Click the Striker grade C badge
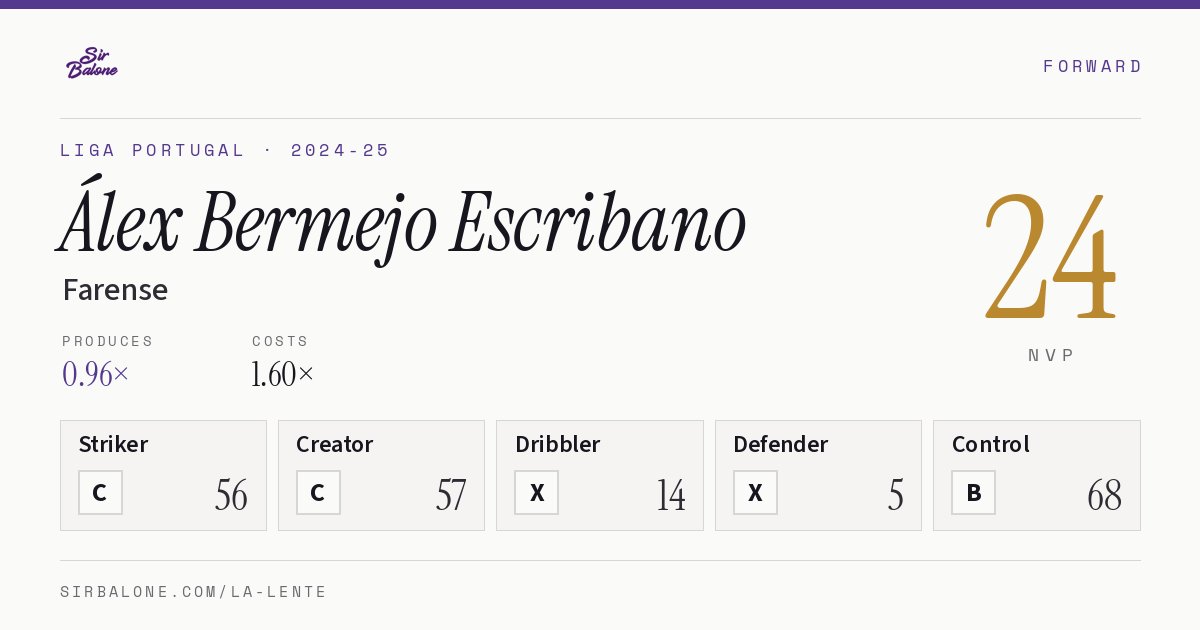The height and width of the screenshot is (630, 1200). pos(100,492)
